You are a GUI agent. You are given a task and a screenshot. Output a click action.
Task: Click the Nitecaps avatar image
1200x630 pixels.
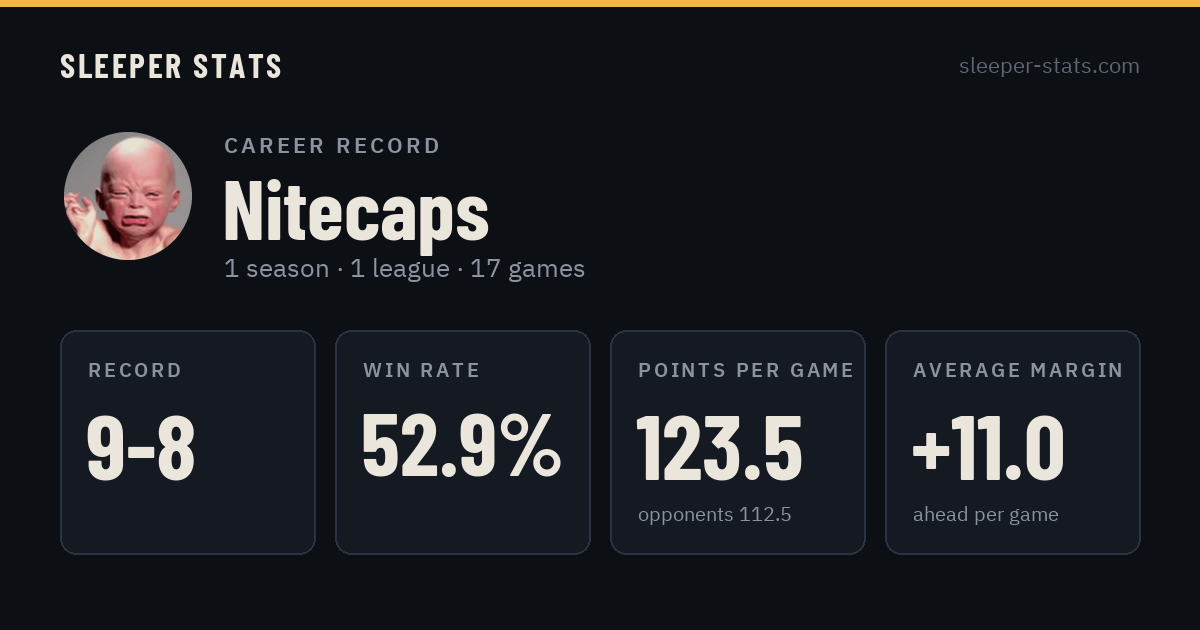tap(128, 196)
